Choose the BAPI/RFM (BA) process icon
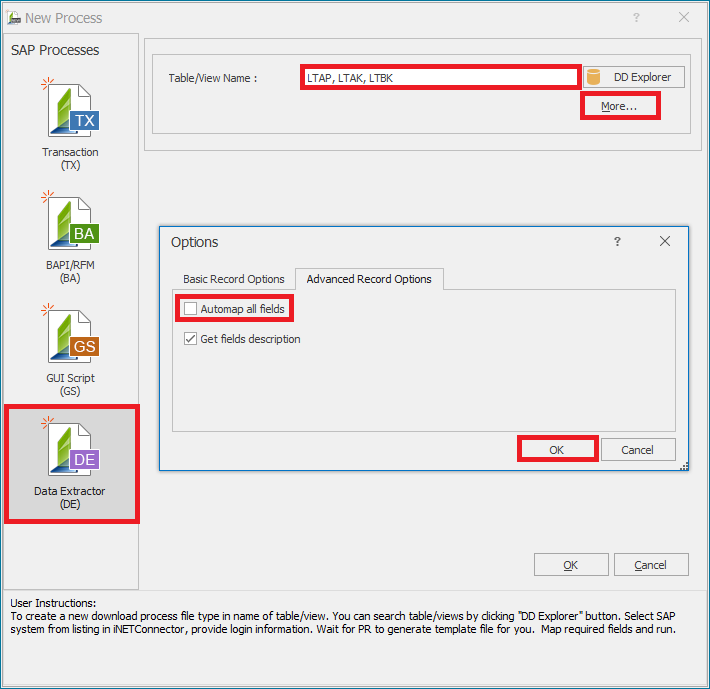Image resolution: width=710 pixels, height=689 pixels. [x=71, y=225]
